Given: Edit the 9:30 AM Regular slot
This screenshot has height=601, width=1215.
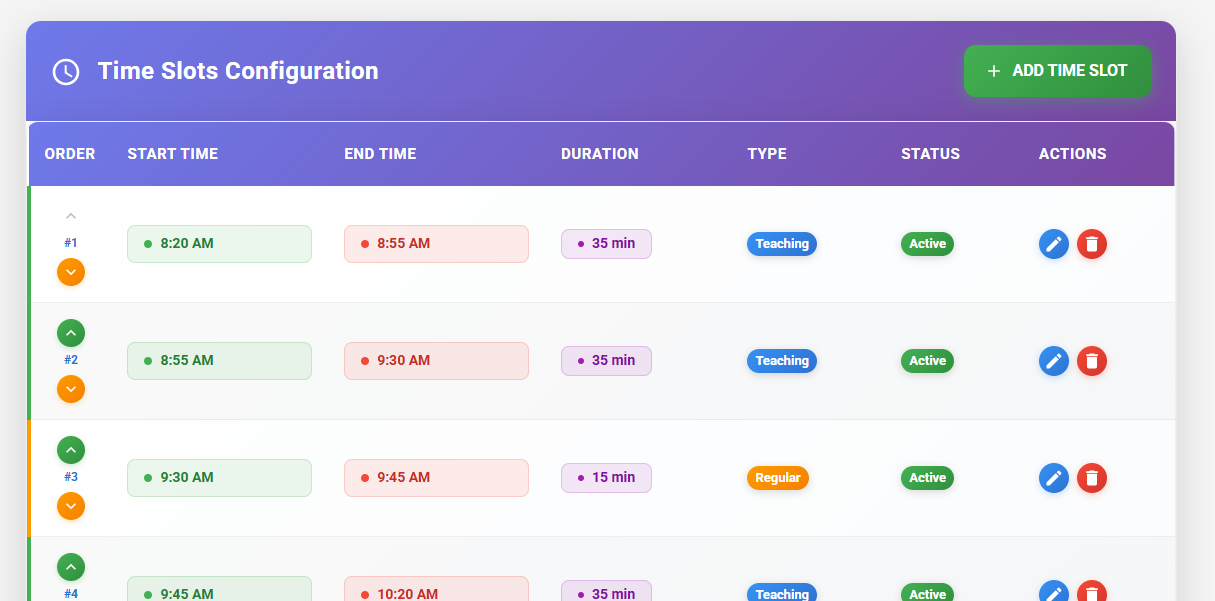Looking at the screenshot, I should tap(1054, 478).
